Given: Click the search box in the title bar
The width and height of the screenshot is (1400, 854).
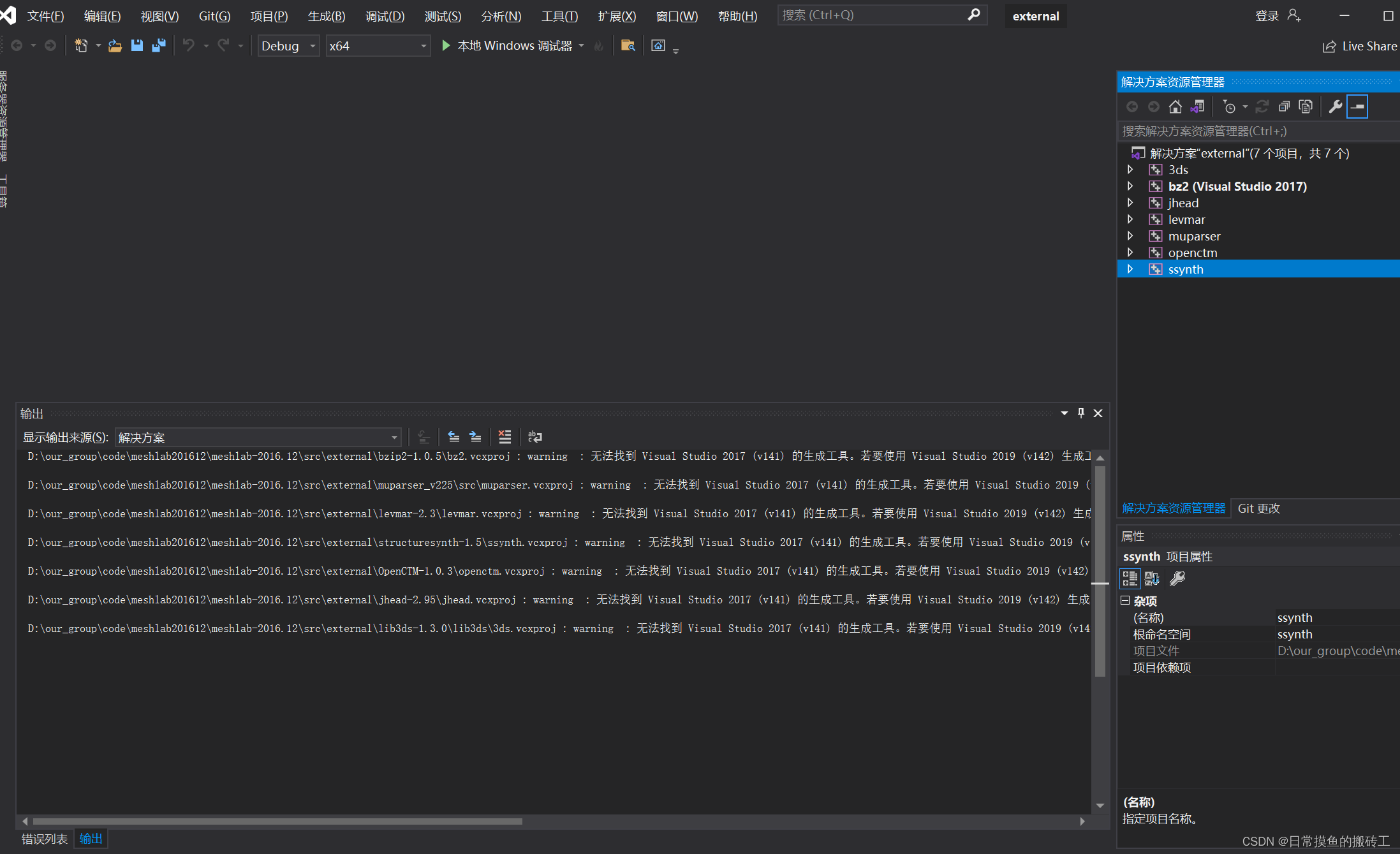Looking at the screenshot, I should click(x=874, y=14).
